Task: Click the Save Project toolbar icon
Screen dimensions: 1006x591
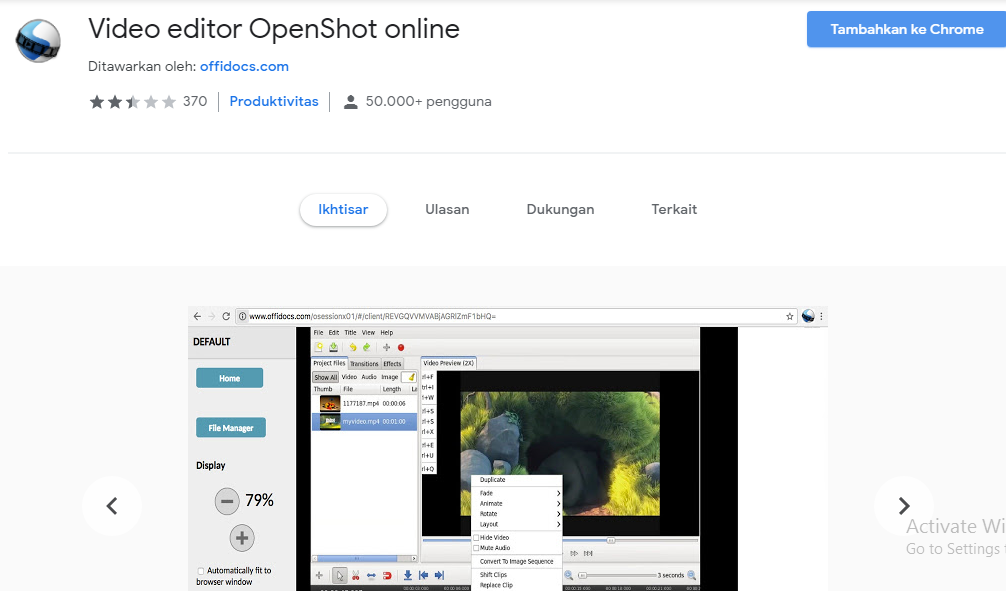Action: [x=333, y=347]
